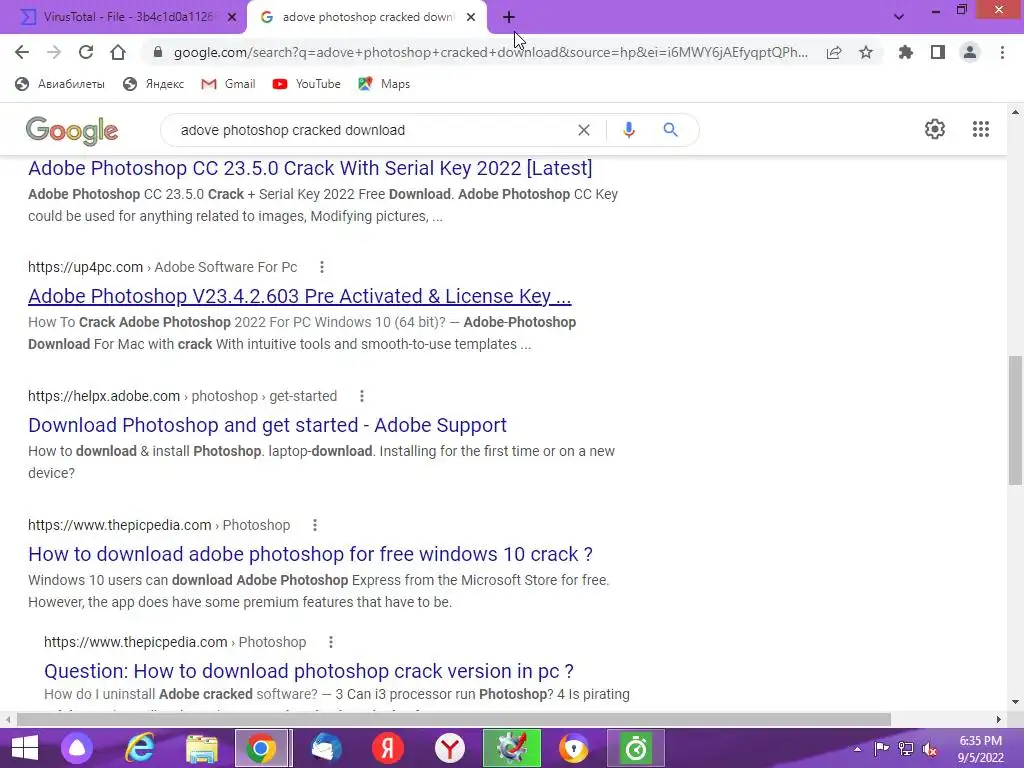
Task: Click the vertical page scrollbar thumb
Action: pos(1015,420)
